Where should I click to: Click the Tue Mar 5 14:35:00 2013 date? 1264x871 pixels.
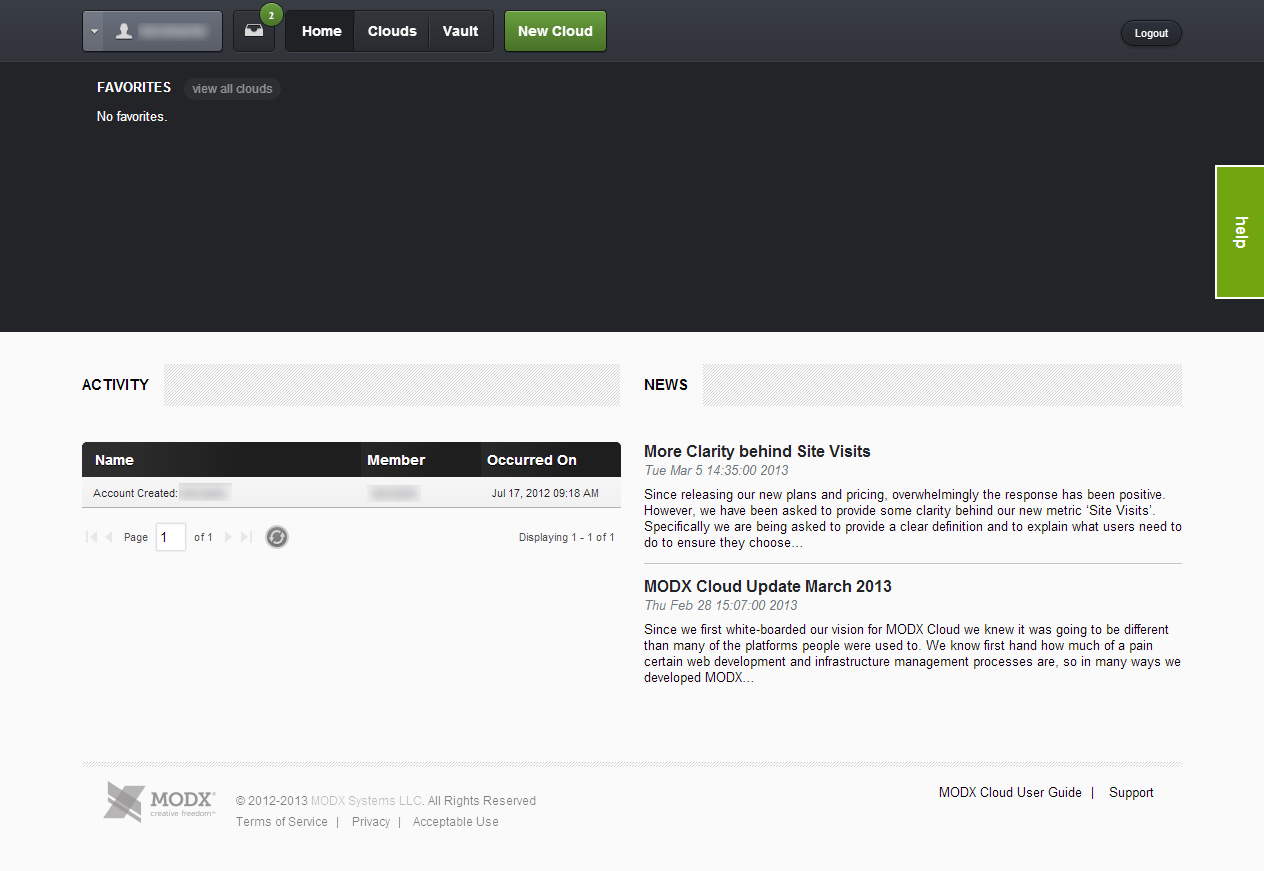tap(716, 470)
